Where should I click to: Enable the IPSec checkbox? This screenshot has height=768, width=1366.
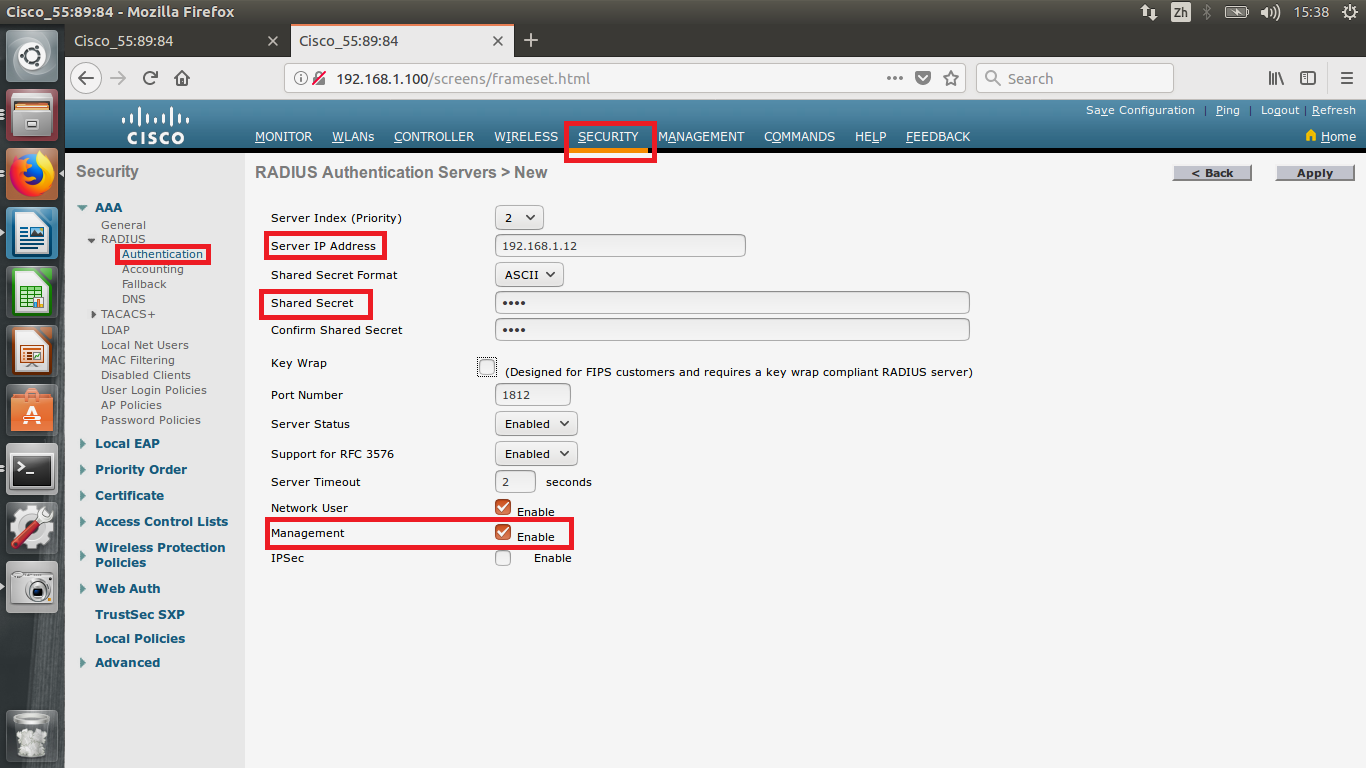pos(503,558)
